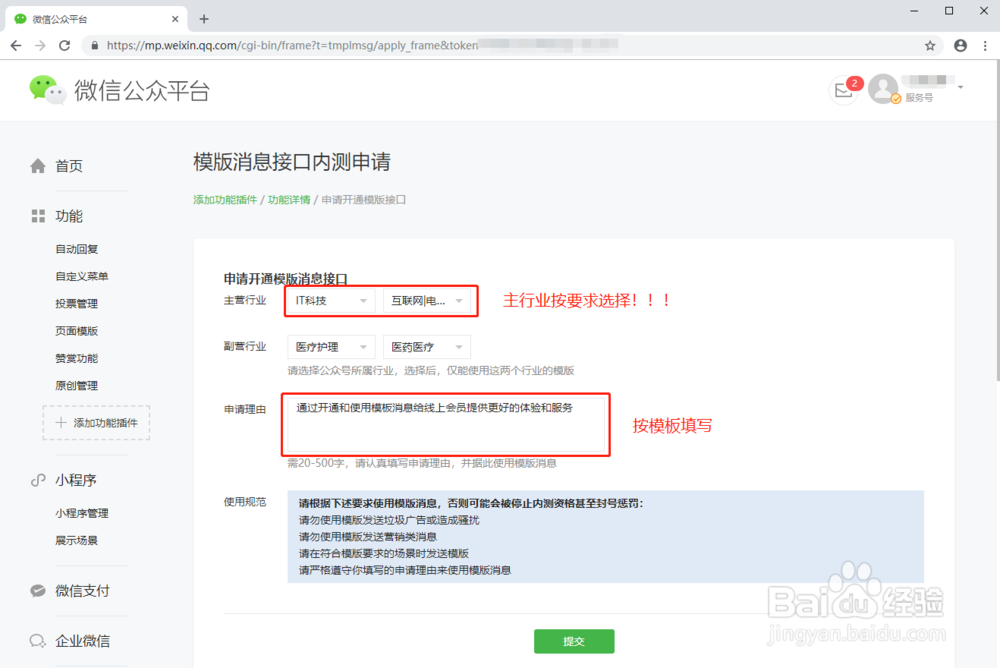The image size is (1000, 668).
Task: Click 添加功能插件 dashed button
Action: [96, 422]
